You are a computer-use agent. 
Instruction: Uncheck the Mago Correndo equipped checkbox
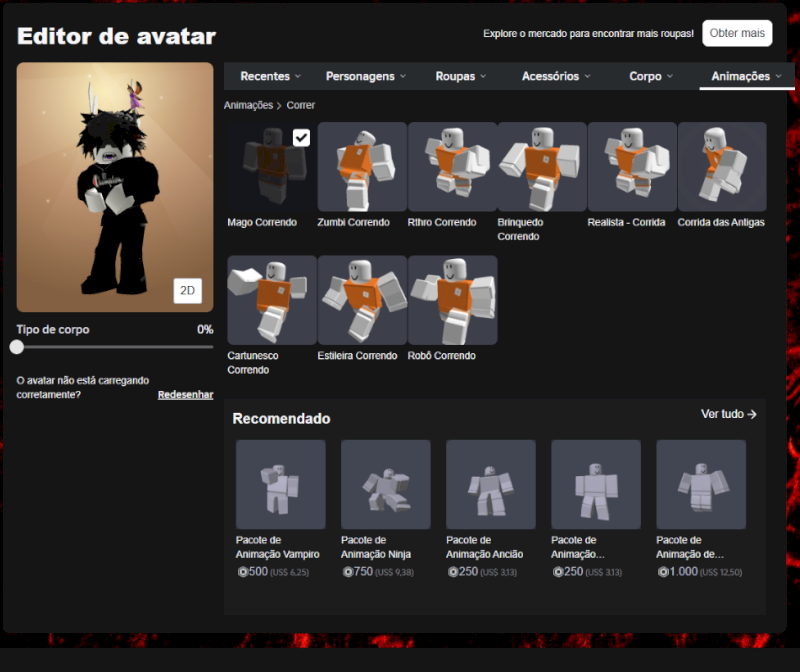tap(301, 137)
